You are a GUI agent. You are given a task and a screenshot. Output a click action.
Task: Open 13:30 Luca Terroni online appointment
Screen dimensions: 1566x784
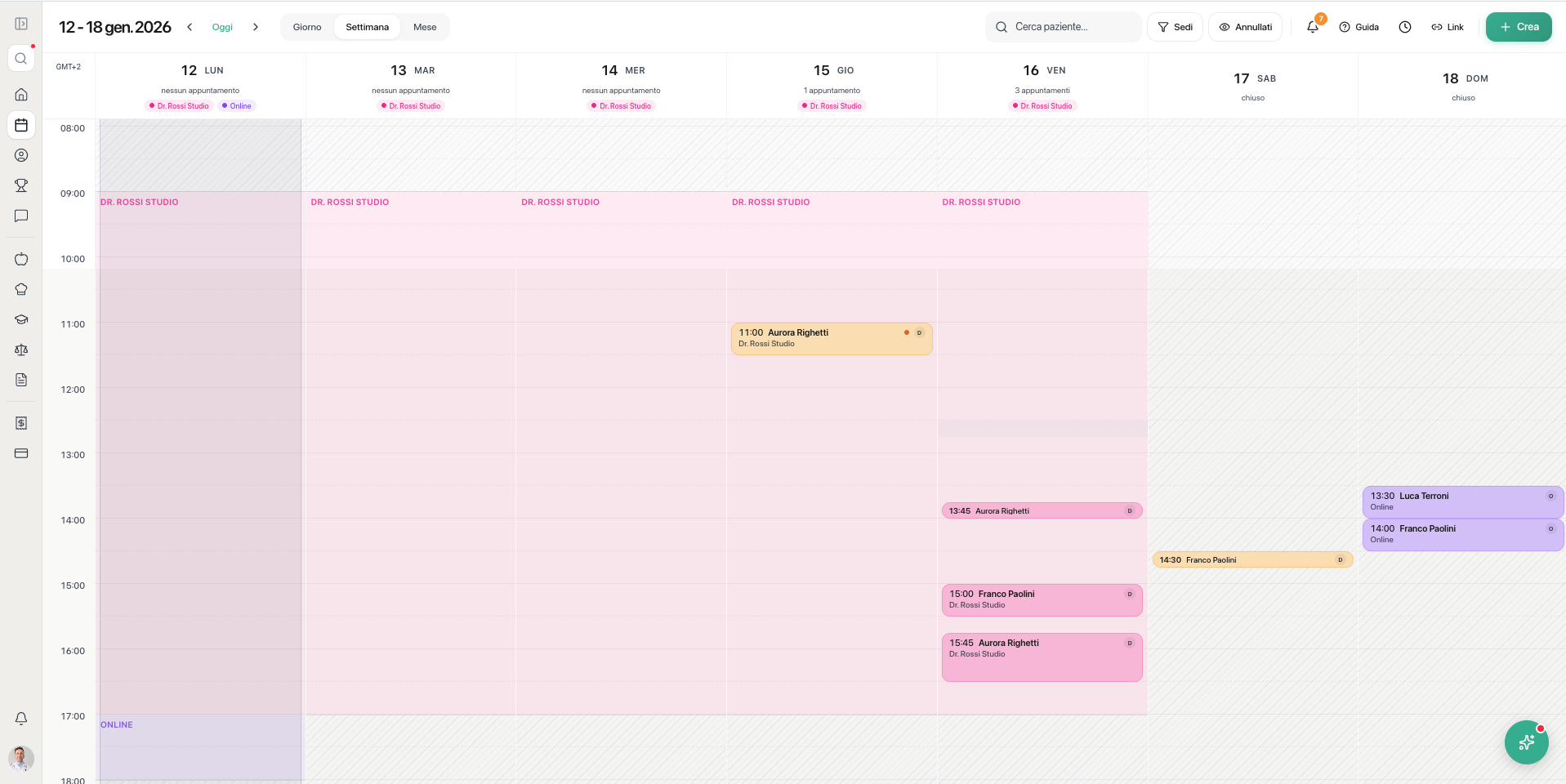[x=1463, y=502]
